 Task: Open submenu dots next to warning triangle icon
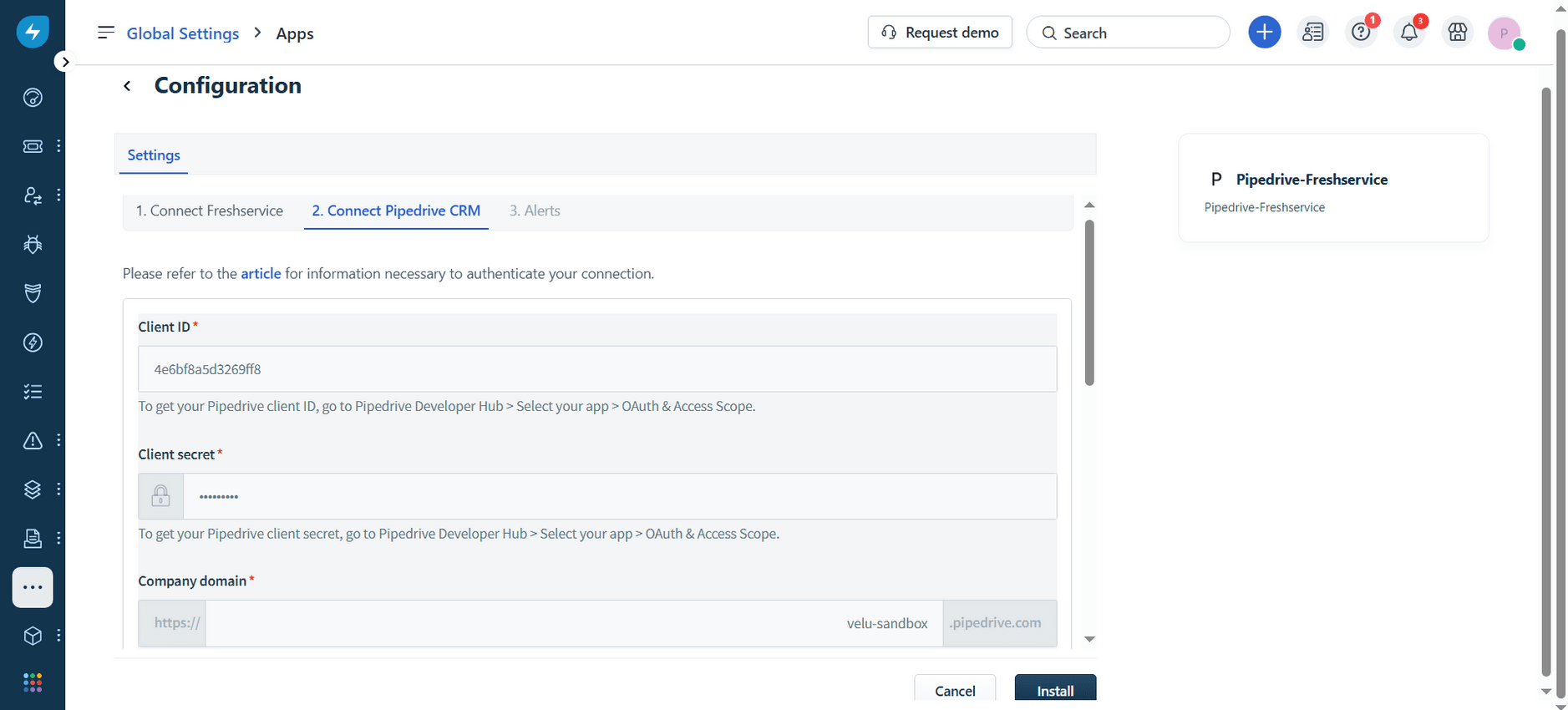click(x=58, y=440)
